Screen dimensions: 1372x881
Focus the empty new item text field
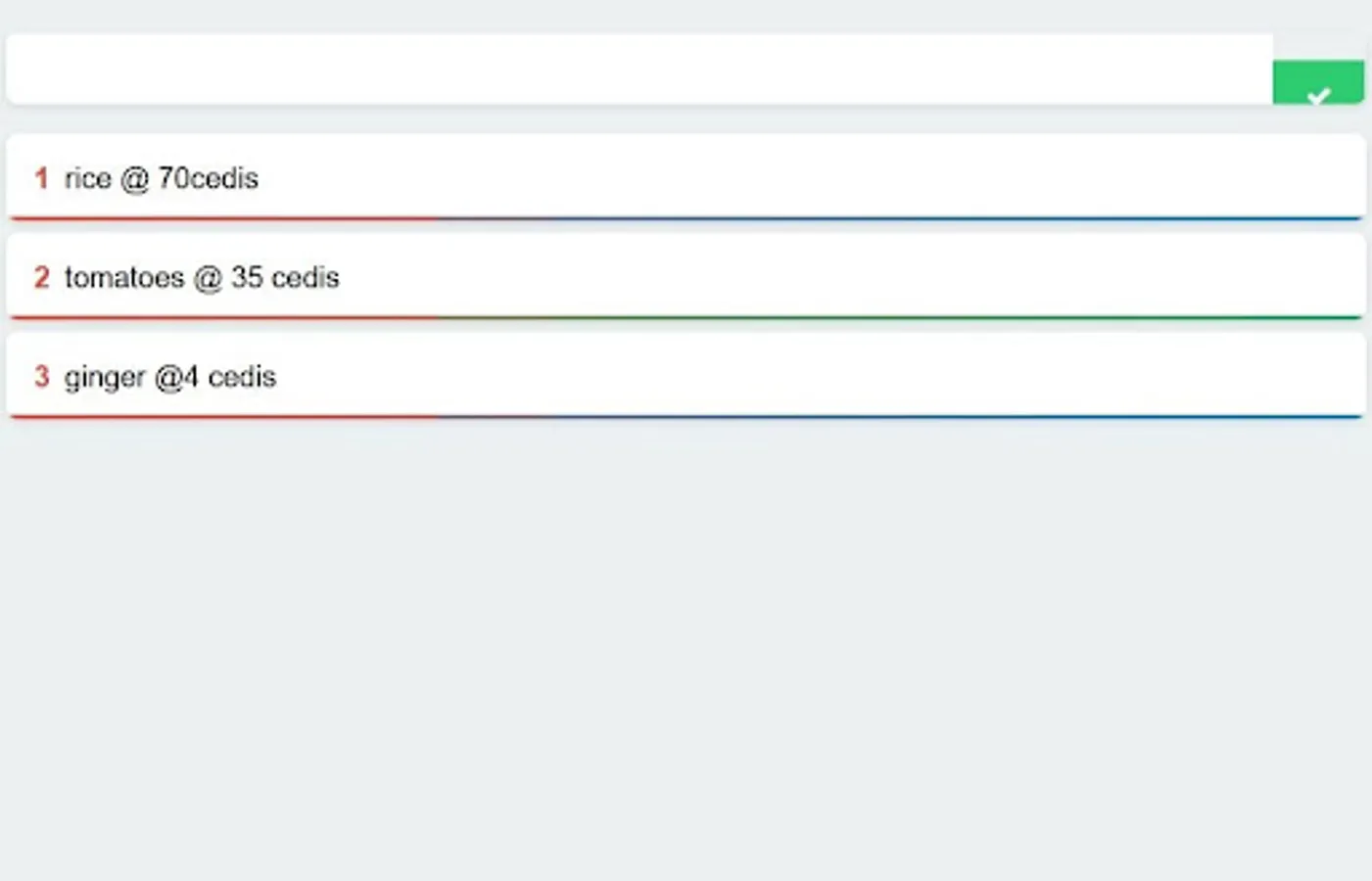639,70
